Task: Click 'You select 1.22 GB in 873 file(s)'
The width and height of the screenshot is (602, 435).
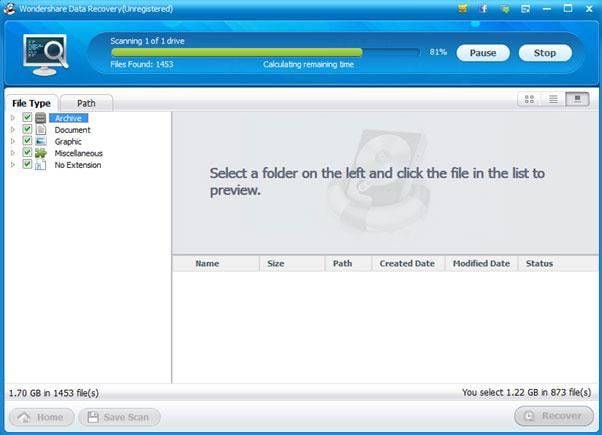Action: (526, 392)
